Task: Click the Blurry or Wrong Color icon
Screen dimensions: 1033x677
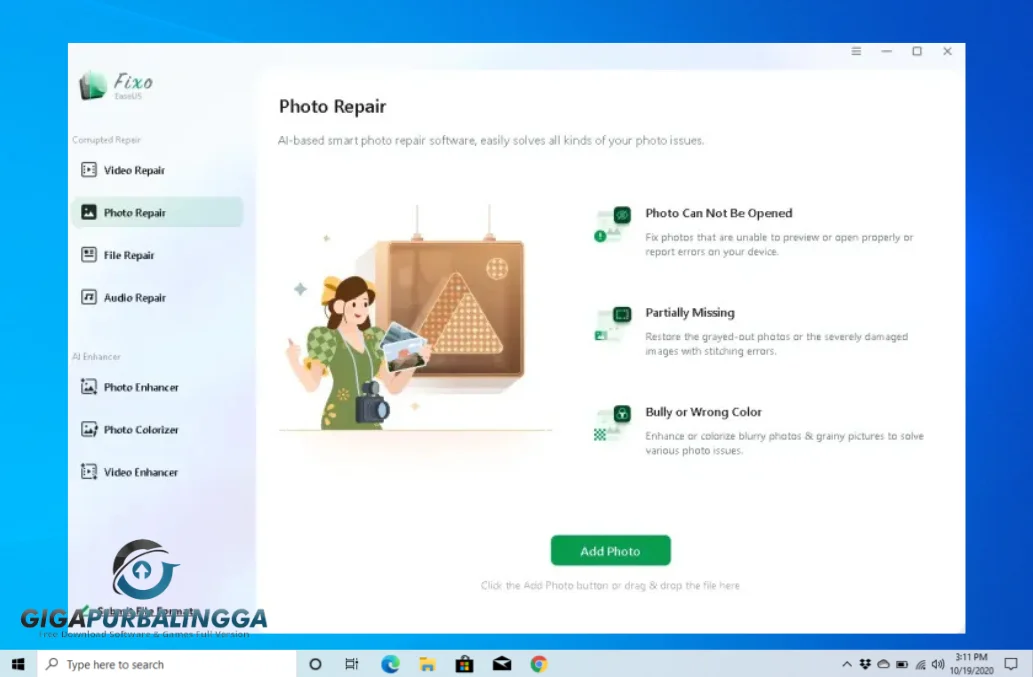Action: click(x=612, y=423)
